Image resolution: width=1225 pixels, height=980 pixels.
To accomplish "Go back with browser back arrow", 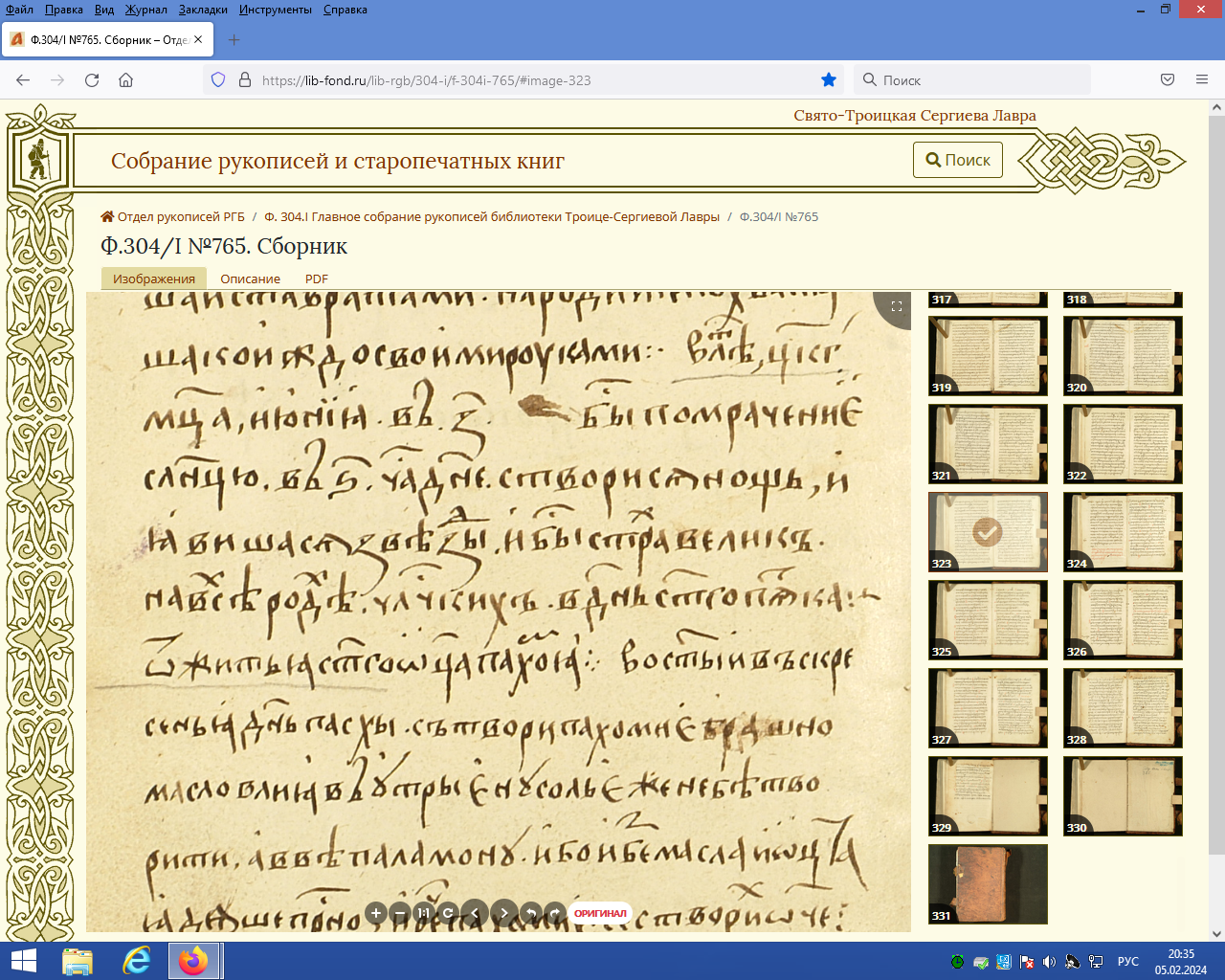I will [x=23, y=80].
